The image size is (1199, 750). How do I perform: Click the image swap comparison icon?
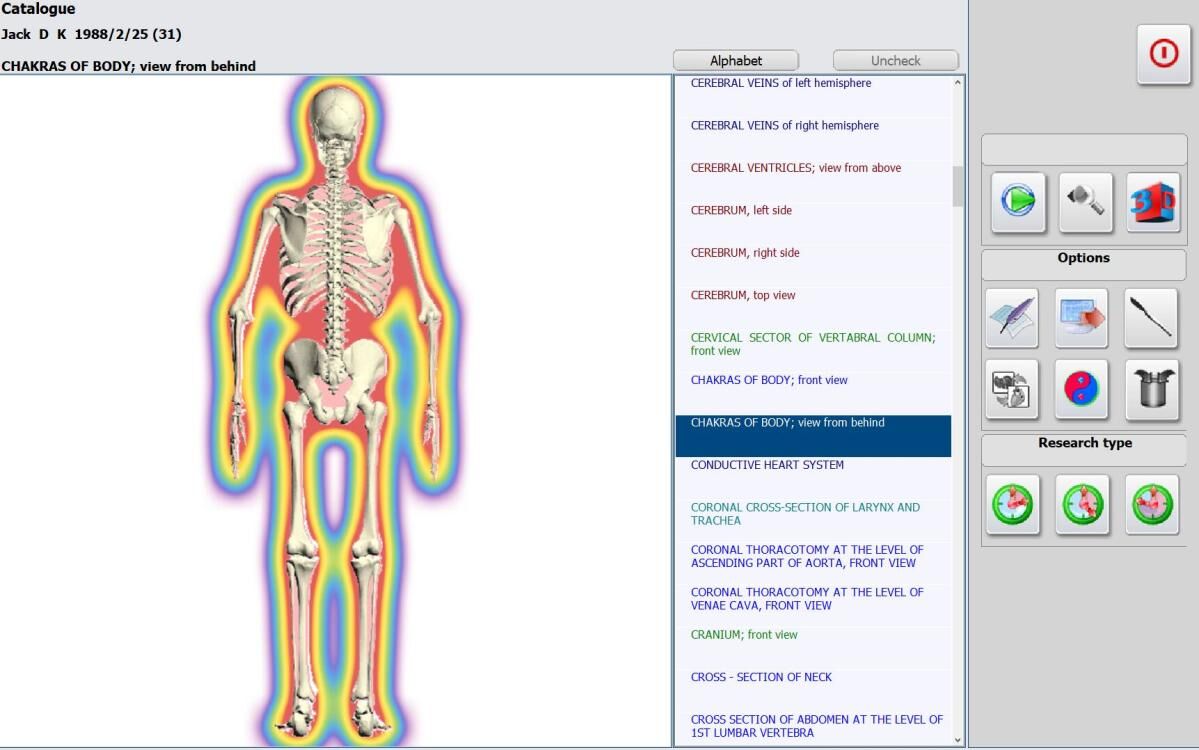click(x=1012, y=389)
